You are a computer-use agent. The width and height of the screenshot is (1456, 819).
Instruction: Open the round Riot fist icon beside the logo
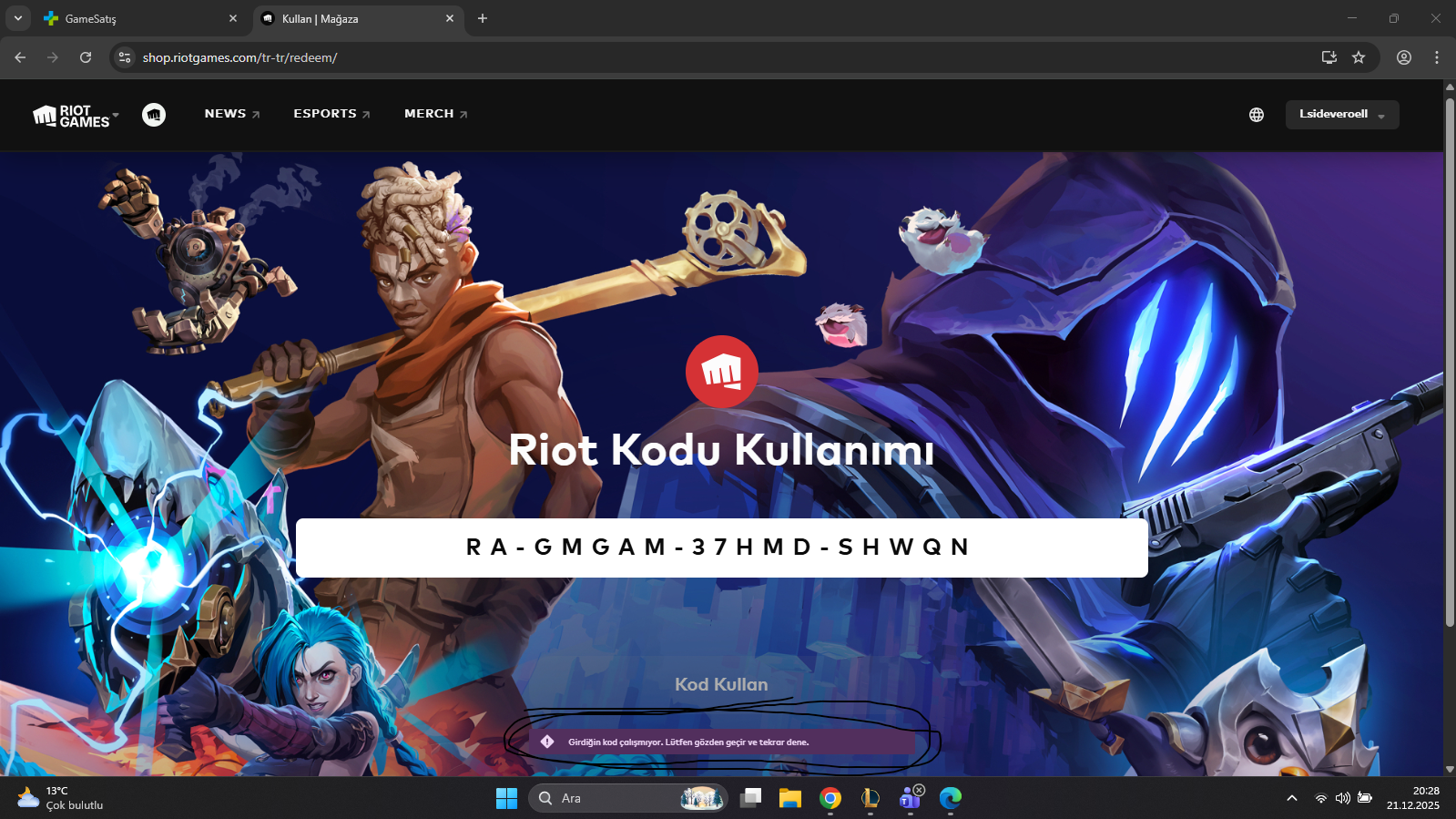tap(154, 115)
